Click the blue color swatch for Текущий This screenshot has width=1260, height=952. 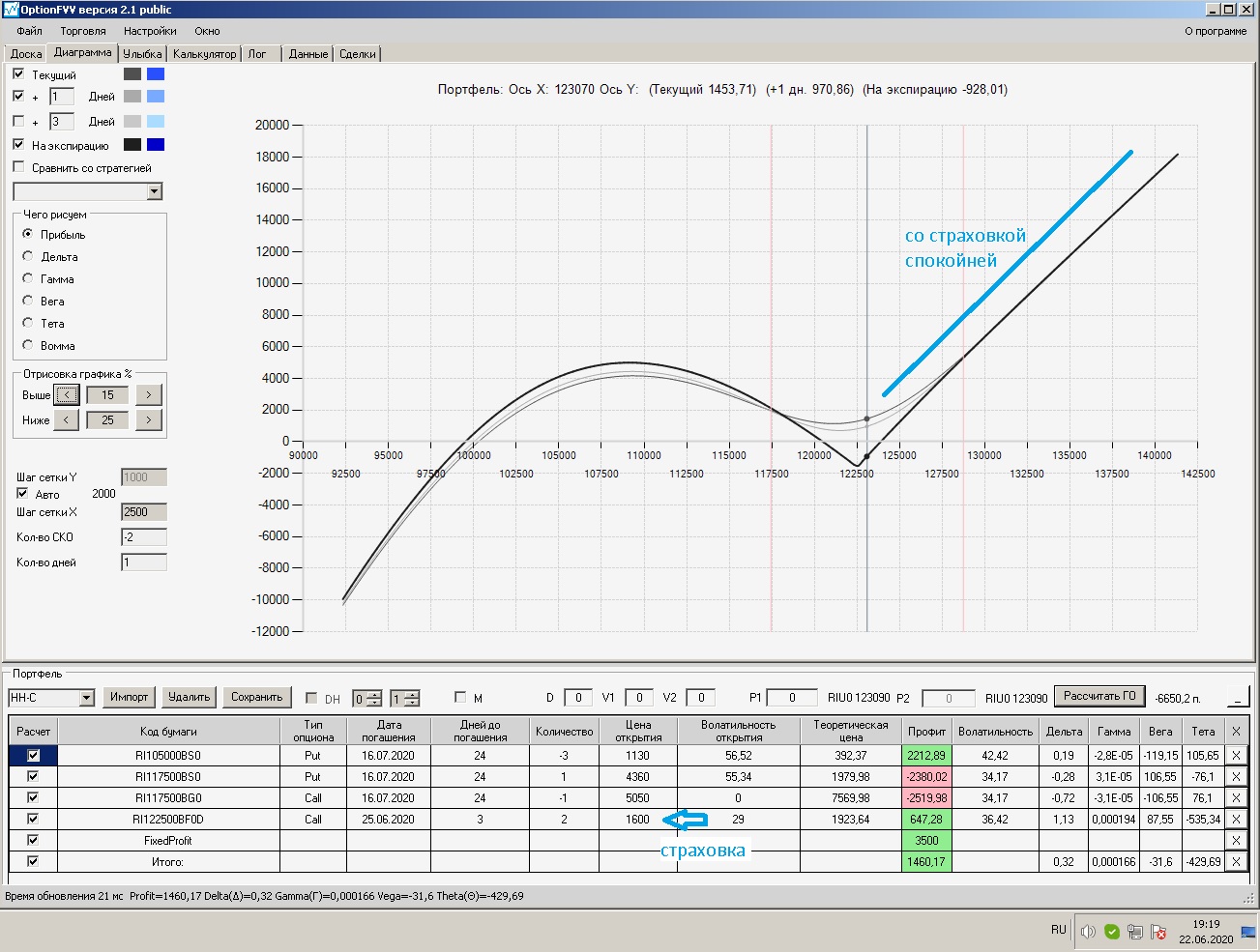156,73
